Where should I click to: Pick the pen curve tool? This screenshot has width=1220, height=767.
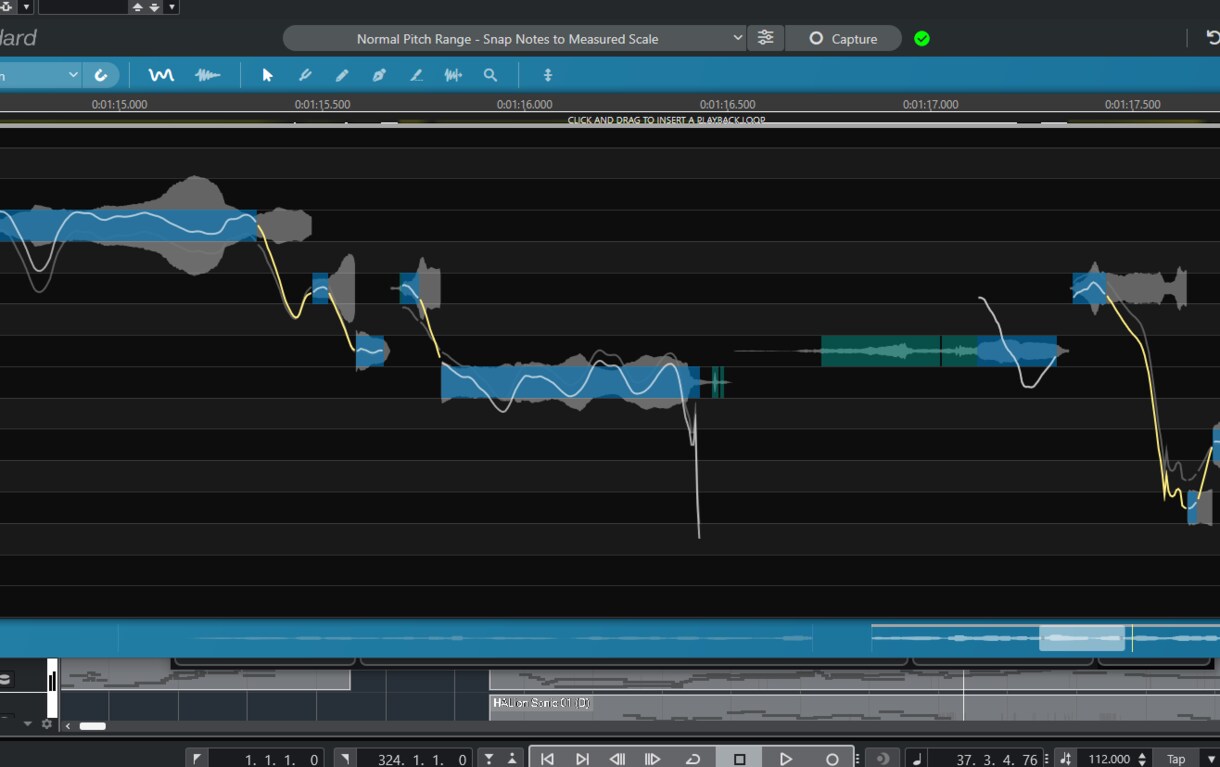point(379,75)
